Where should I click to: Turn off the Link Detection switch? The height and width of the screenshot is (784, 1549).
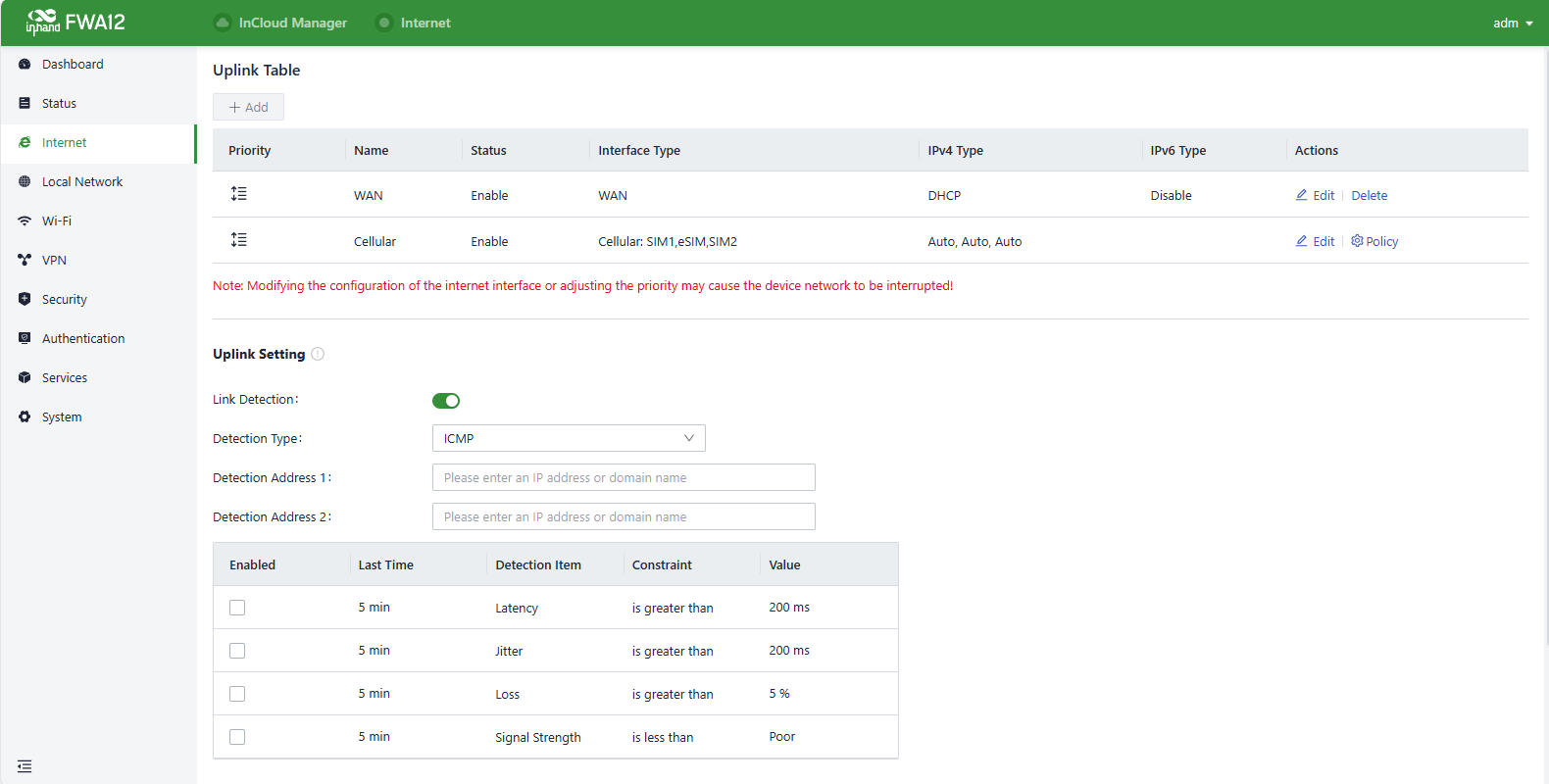(x=446, y=400)
